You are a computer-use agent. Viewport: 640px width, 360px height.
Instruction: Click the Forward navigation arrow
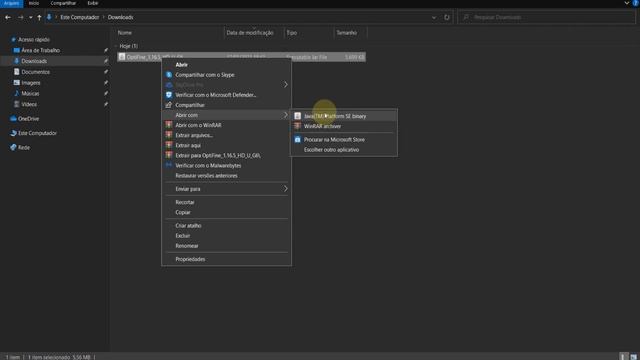[20, 18]
